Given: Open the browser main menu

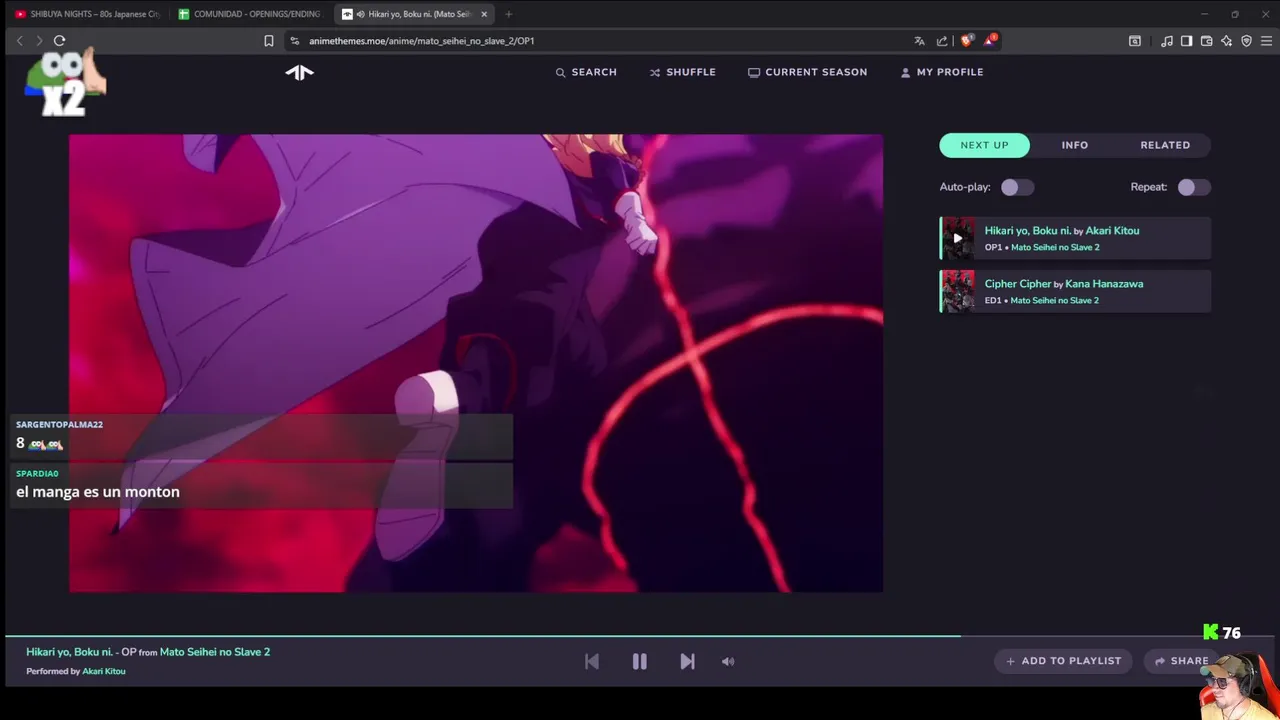Looking at the screenshot, I should coord(1266,41).
